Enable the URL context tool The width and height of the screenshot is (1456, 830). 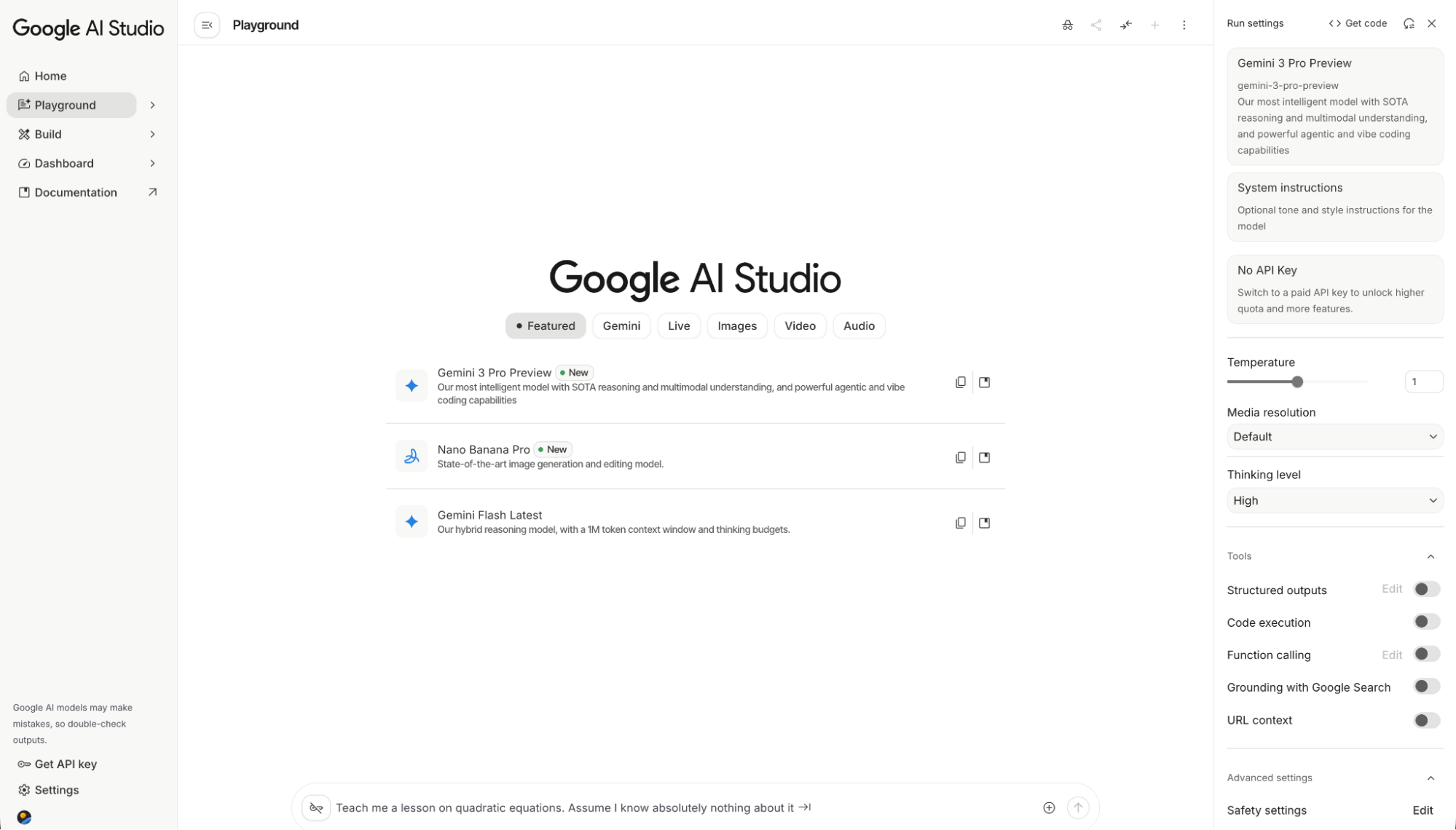[x=1426, y=720]
